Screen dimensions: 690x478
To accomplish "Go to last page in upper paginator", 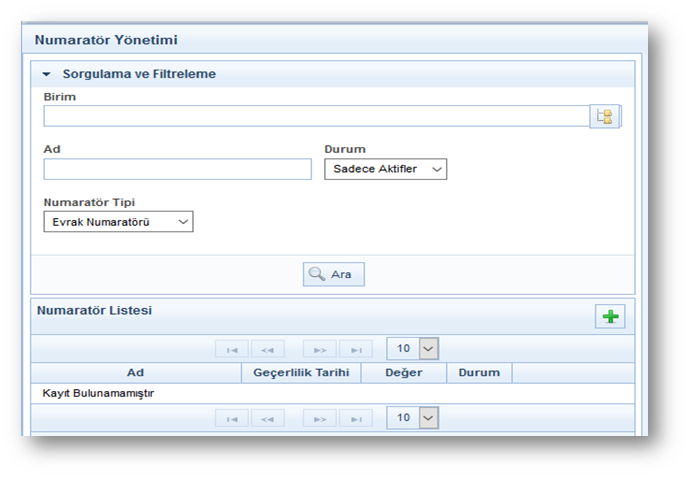I will click(x=356, y=349).
